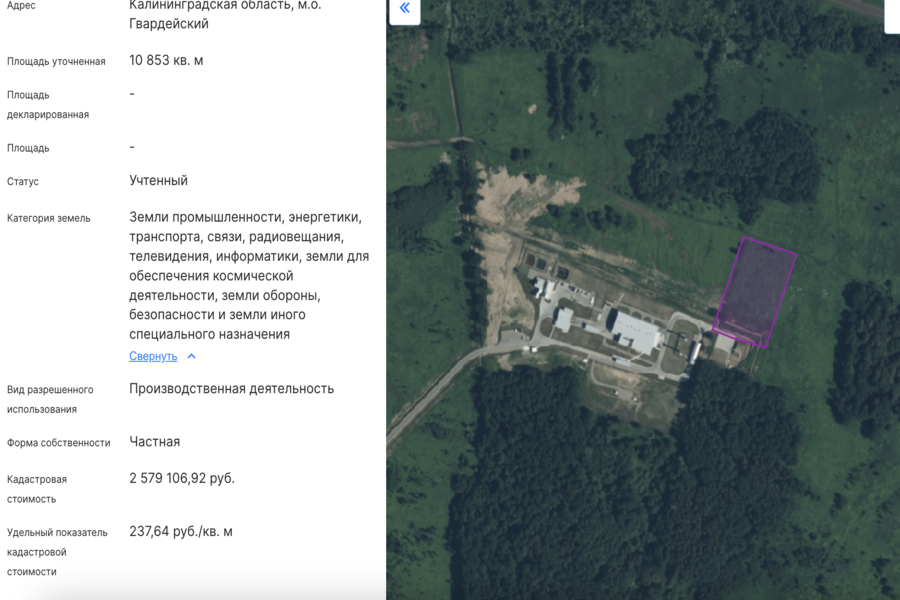The height and width of the screenshot is (600, 900).
Task: Click the Адрес field label
Action: (x=20, y=5)
